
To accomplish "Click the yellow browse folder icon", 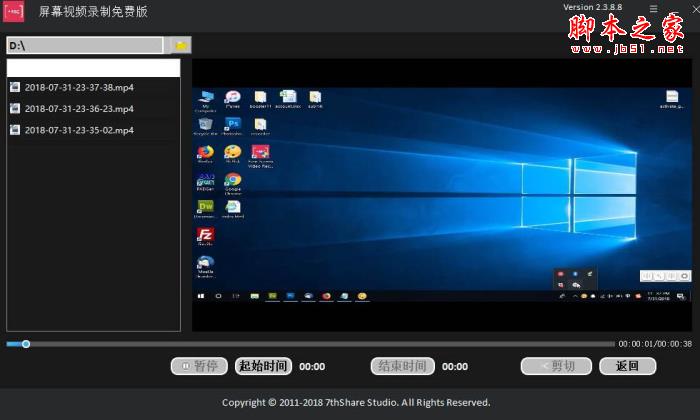I will point(181,45).
